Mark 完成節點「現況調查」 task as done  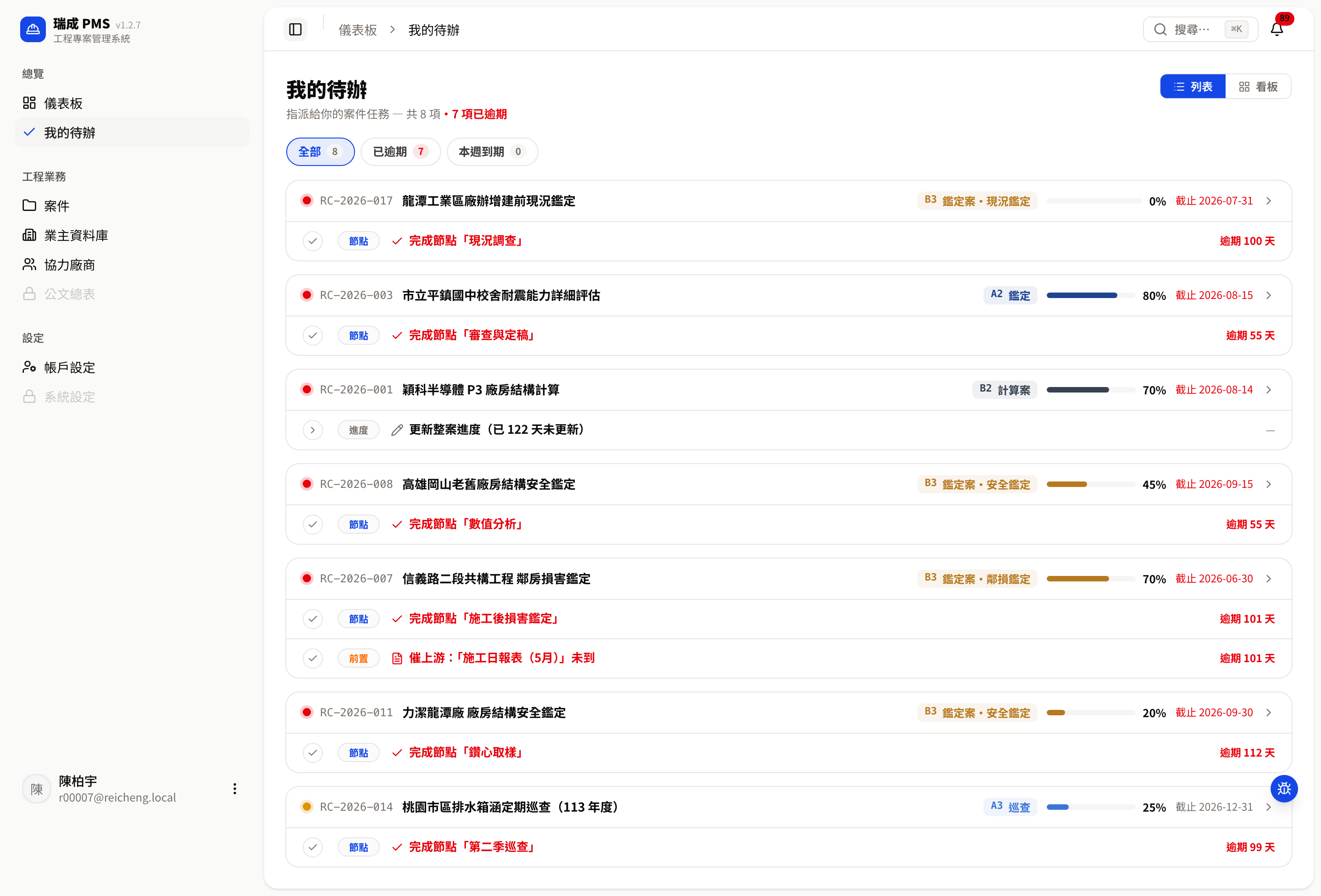tap(313, 241)
